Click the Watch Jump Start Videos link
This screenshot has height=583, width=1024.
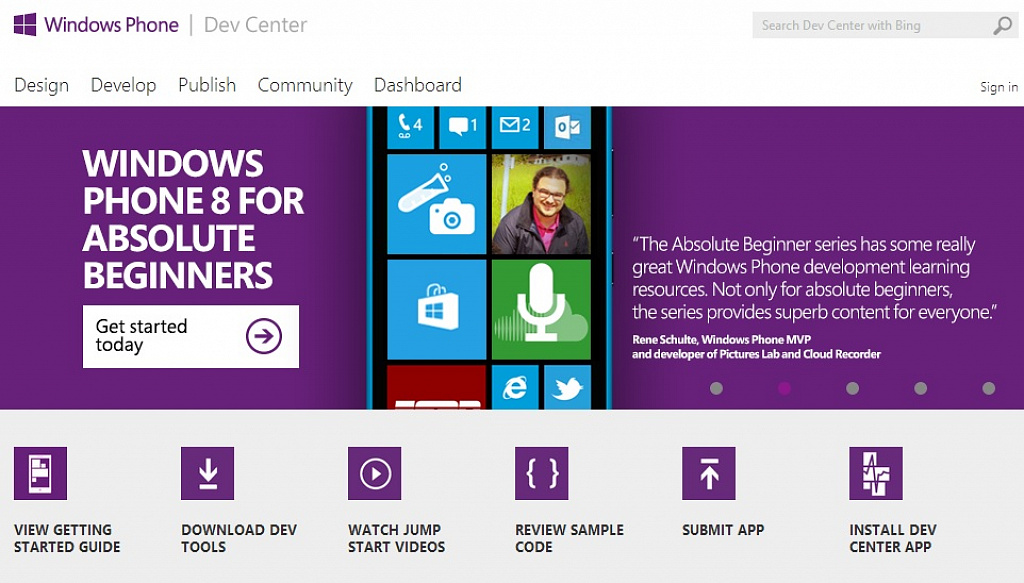point(396,539)
